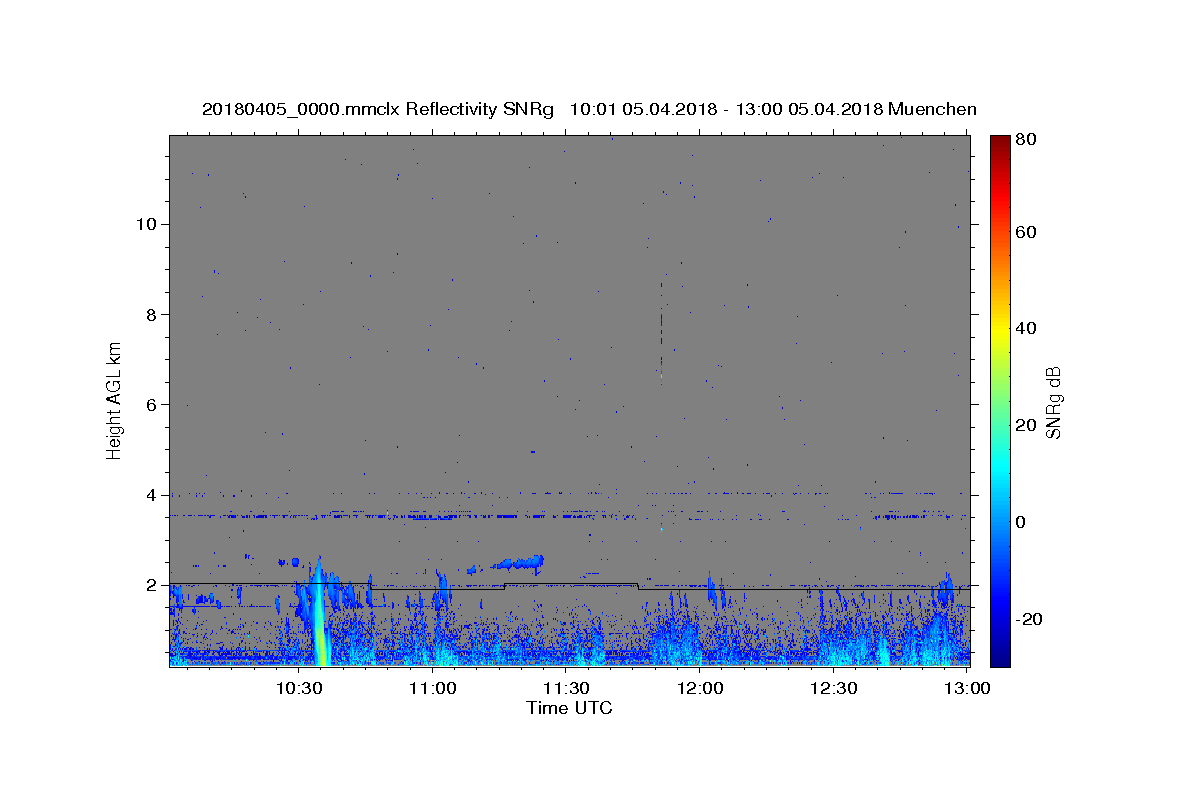This screenshot has height=800, width=1200.
Task: Click the 13:00 time tick label
Action: tap(968, 688)
